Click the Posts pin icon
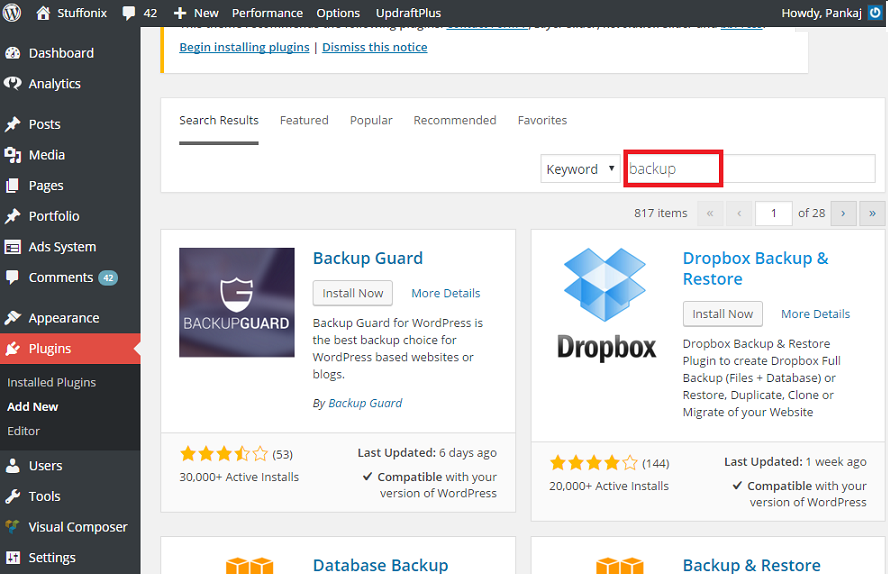Viewport: 888px width, 574px height. pos(12,125)
